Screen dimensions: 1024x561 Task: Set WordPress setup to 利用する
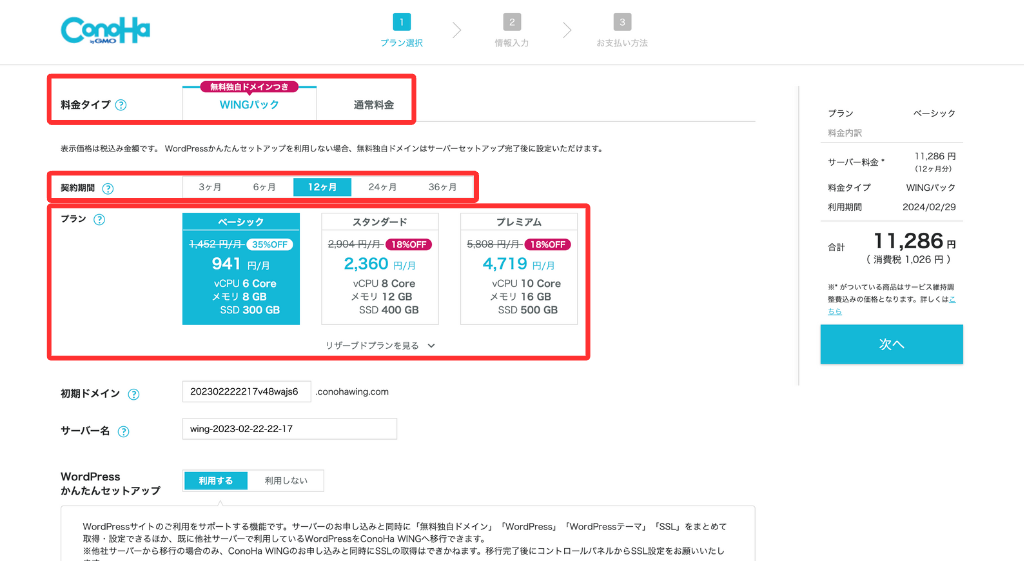(216, 481)
